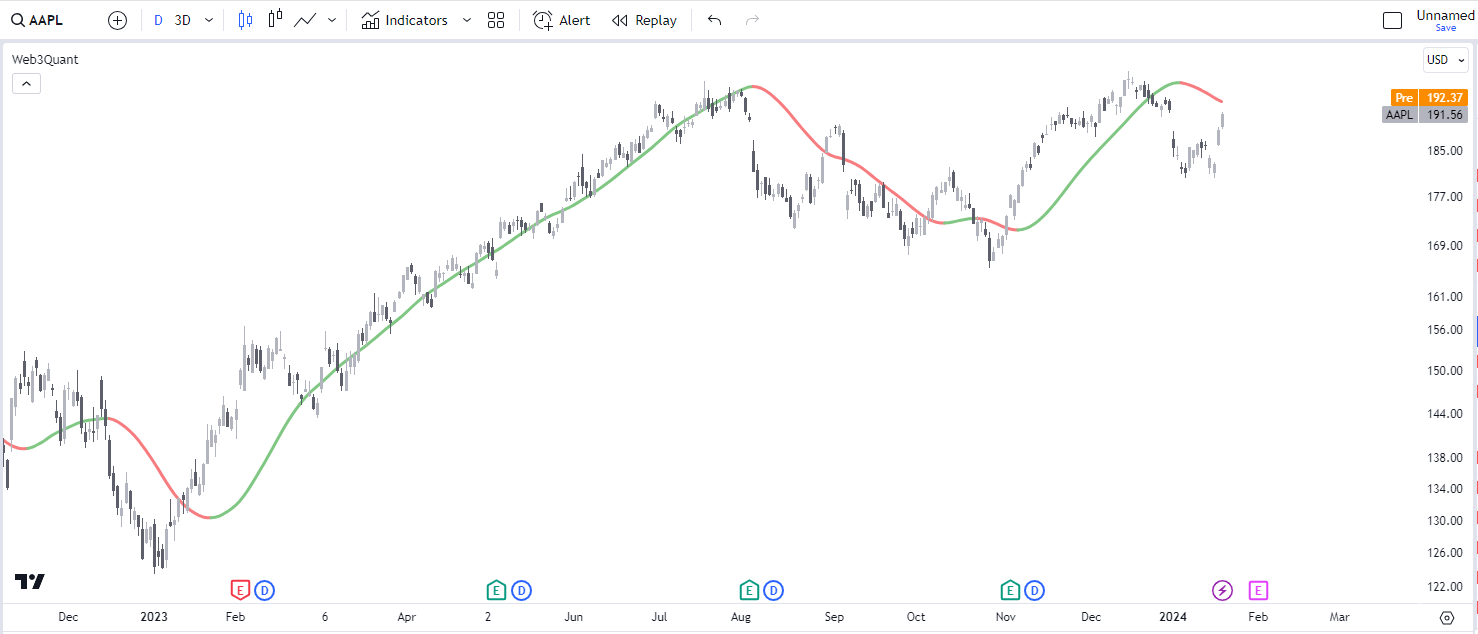Click the purple lightning event marker
This screenshot has width=1478, height=634.
(1223, 590)
